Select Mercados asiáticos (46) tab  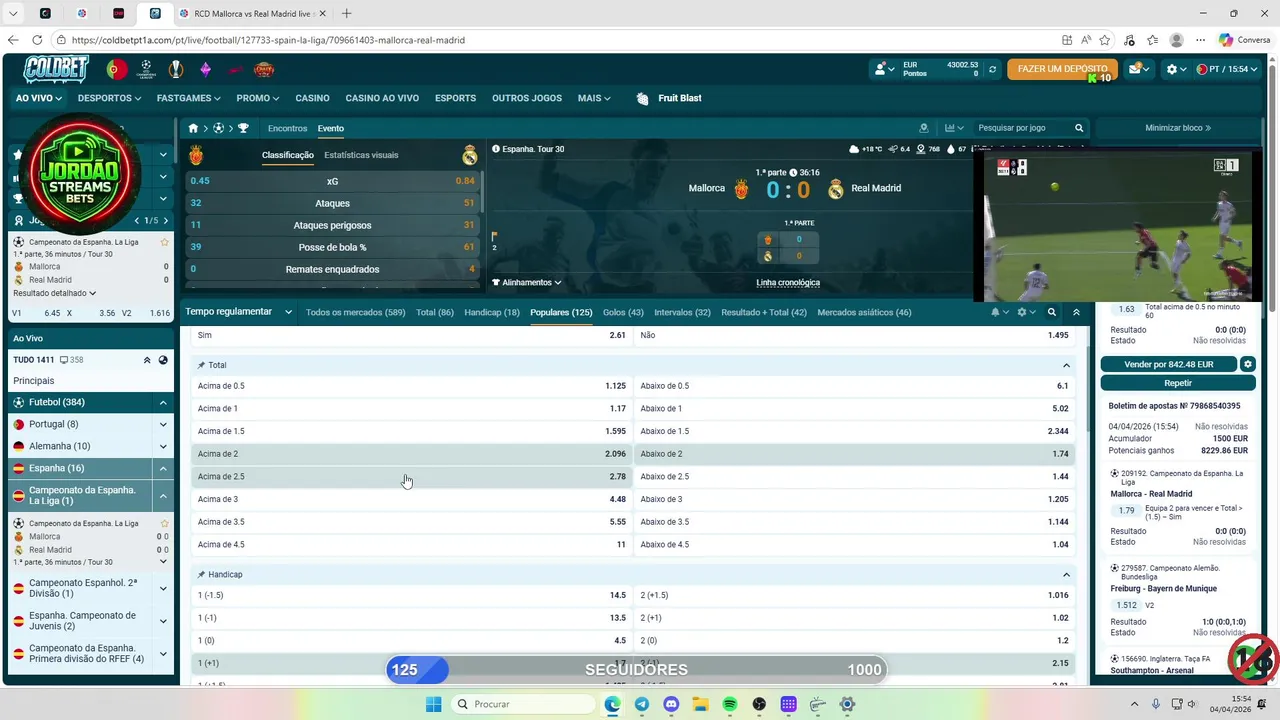864,312
